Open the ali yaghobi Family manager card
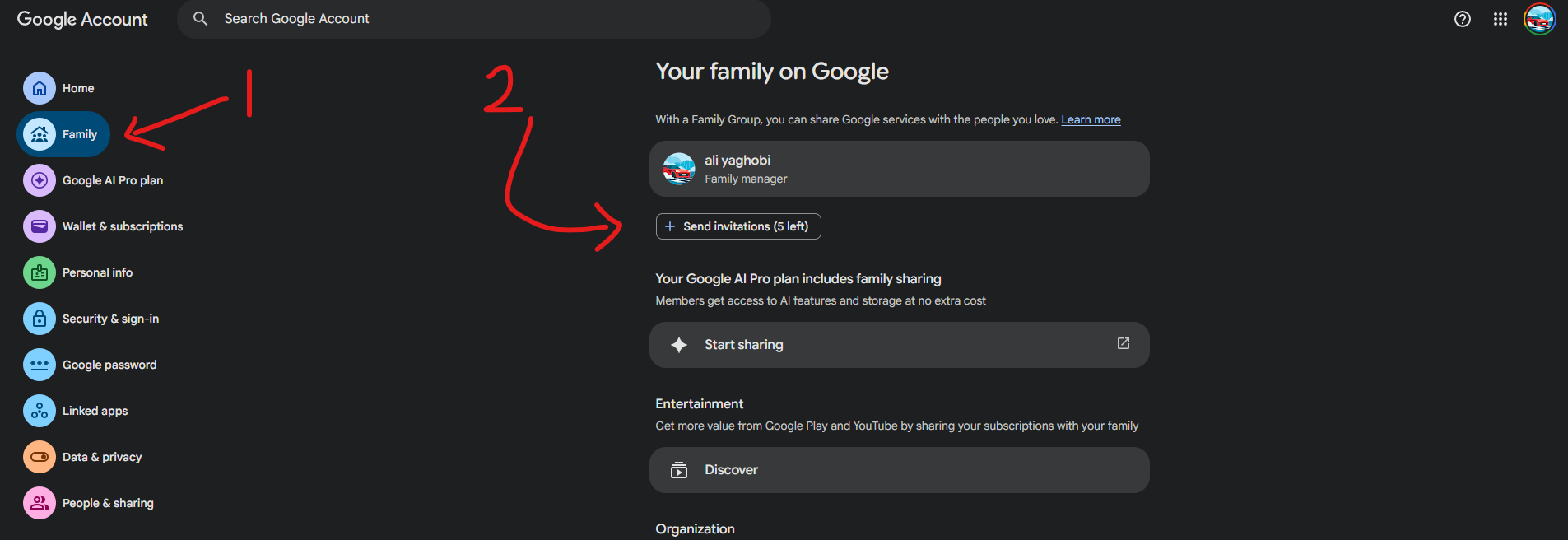The width and height of the screenshot is (1568, 540). click(900, 169)
